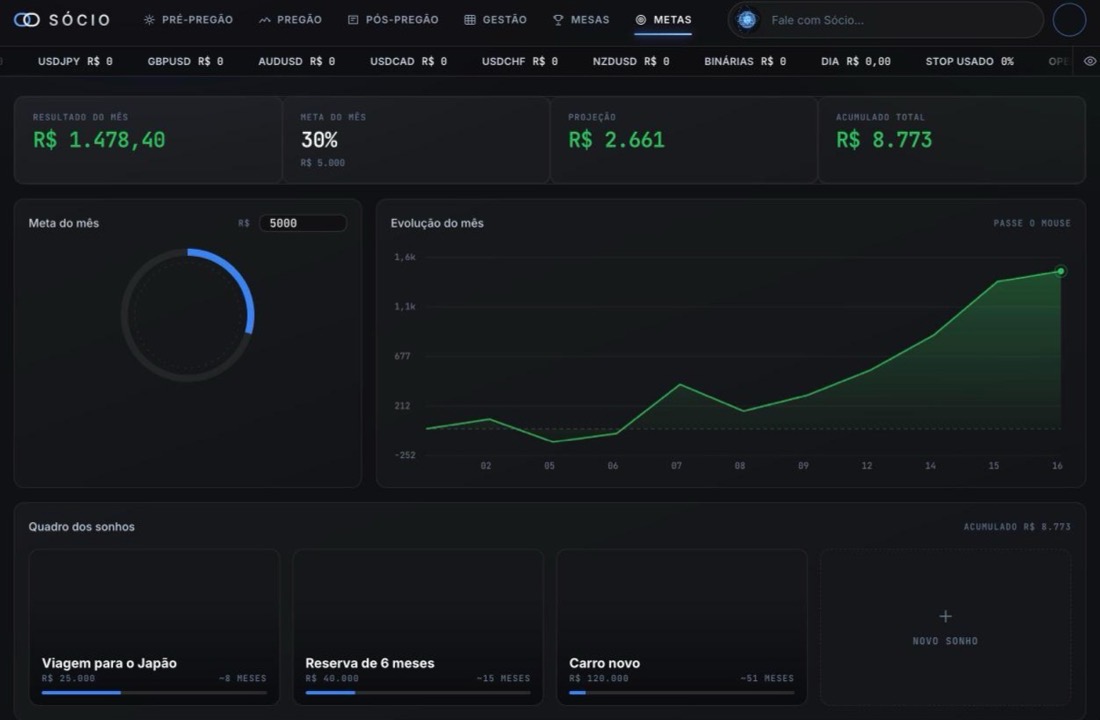Click the blue assistant orb icon
This screenshot has height=720, width=1100.
click(747, 20)
